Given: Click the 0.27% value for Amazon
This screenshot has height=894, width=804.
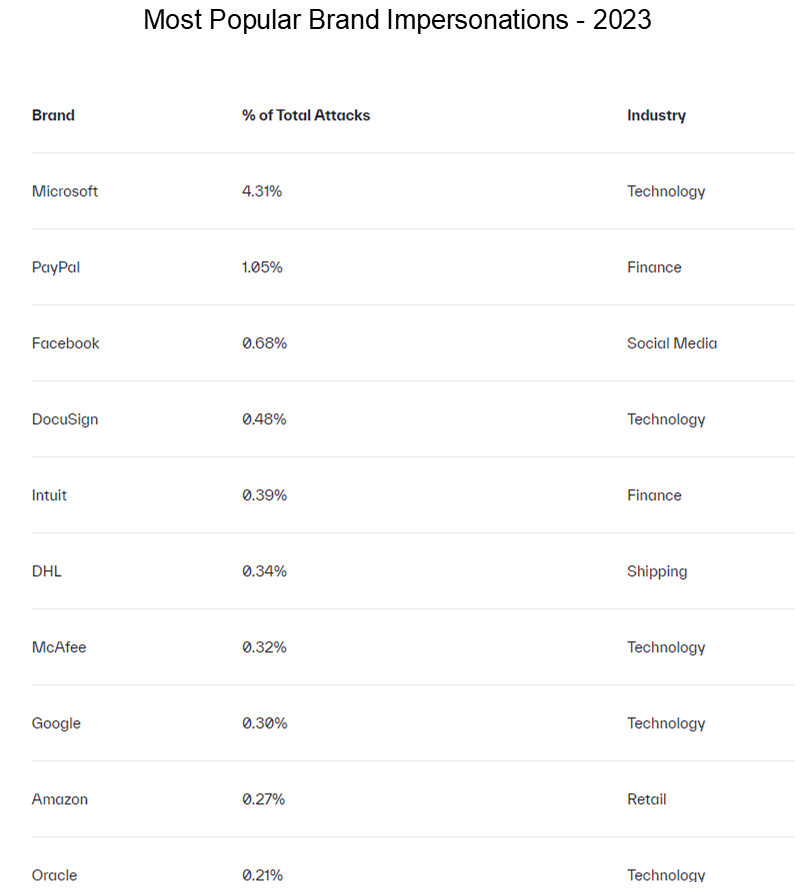Looking at the screenshot, I should (x=264, y=799).
